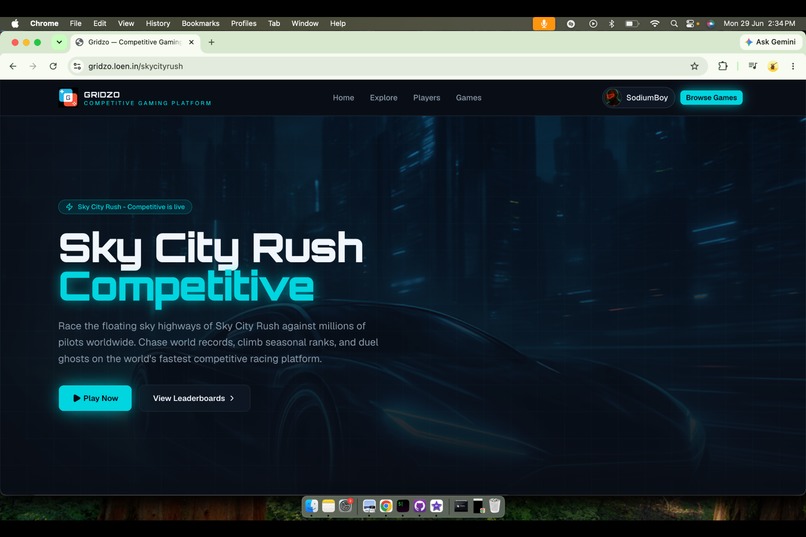Expand the tab search dropdown arrow
806x537 pixels.
click(59, 42)
